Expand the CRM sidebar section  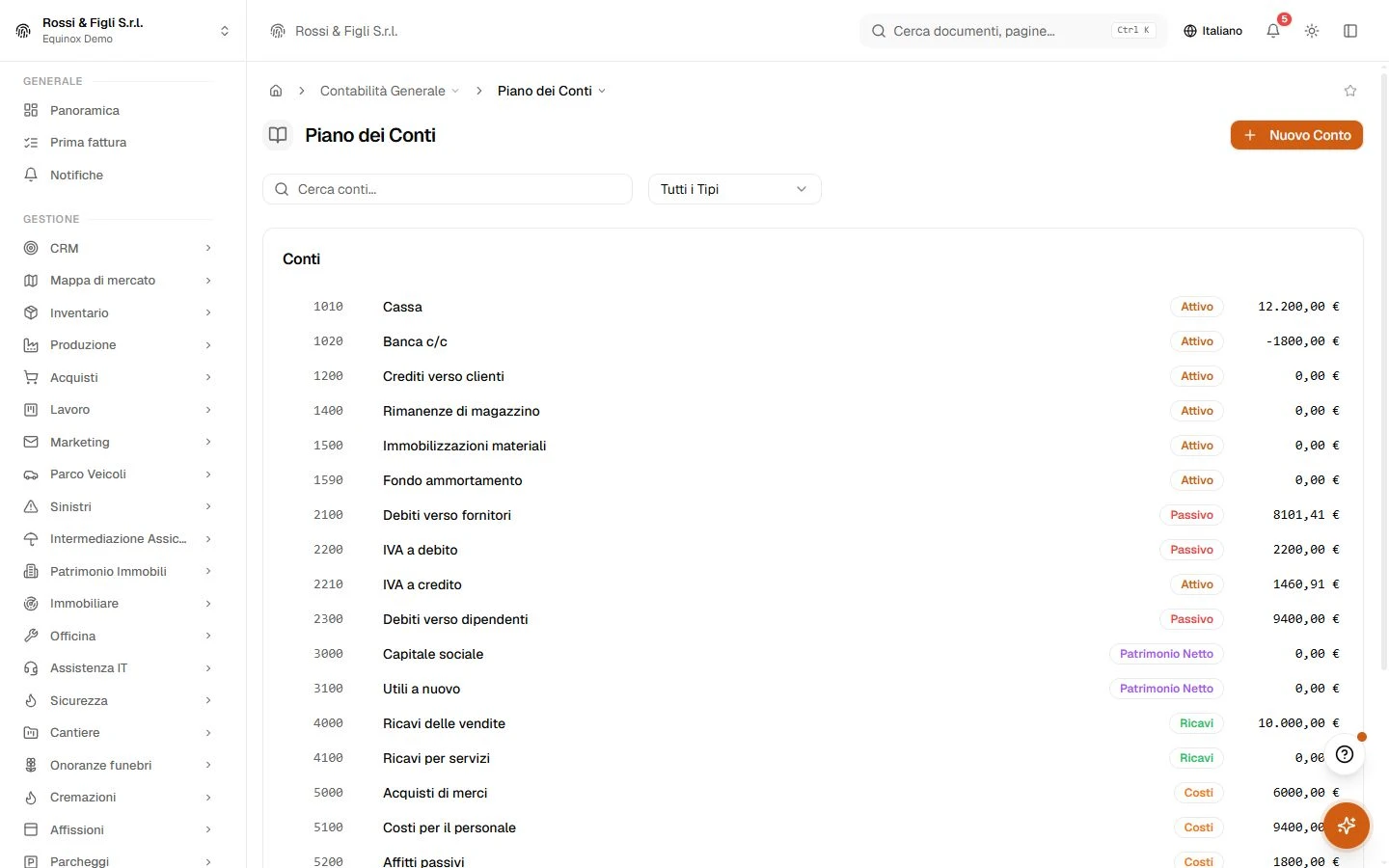118,248
